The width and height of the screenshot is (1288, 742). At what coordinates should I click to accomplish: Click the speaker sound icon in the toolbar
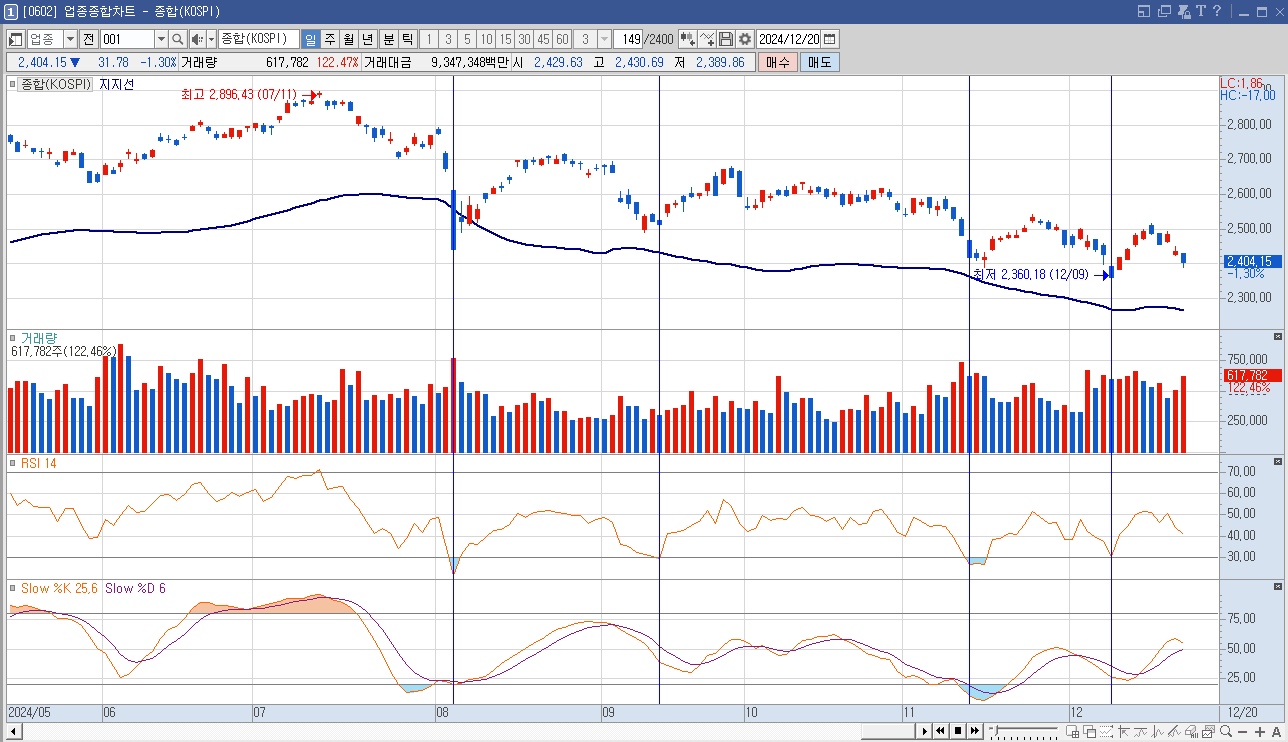[x=196, y=39]
